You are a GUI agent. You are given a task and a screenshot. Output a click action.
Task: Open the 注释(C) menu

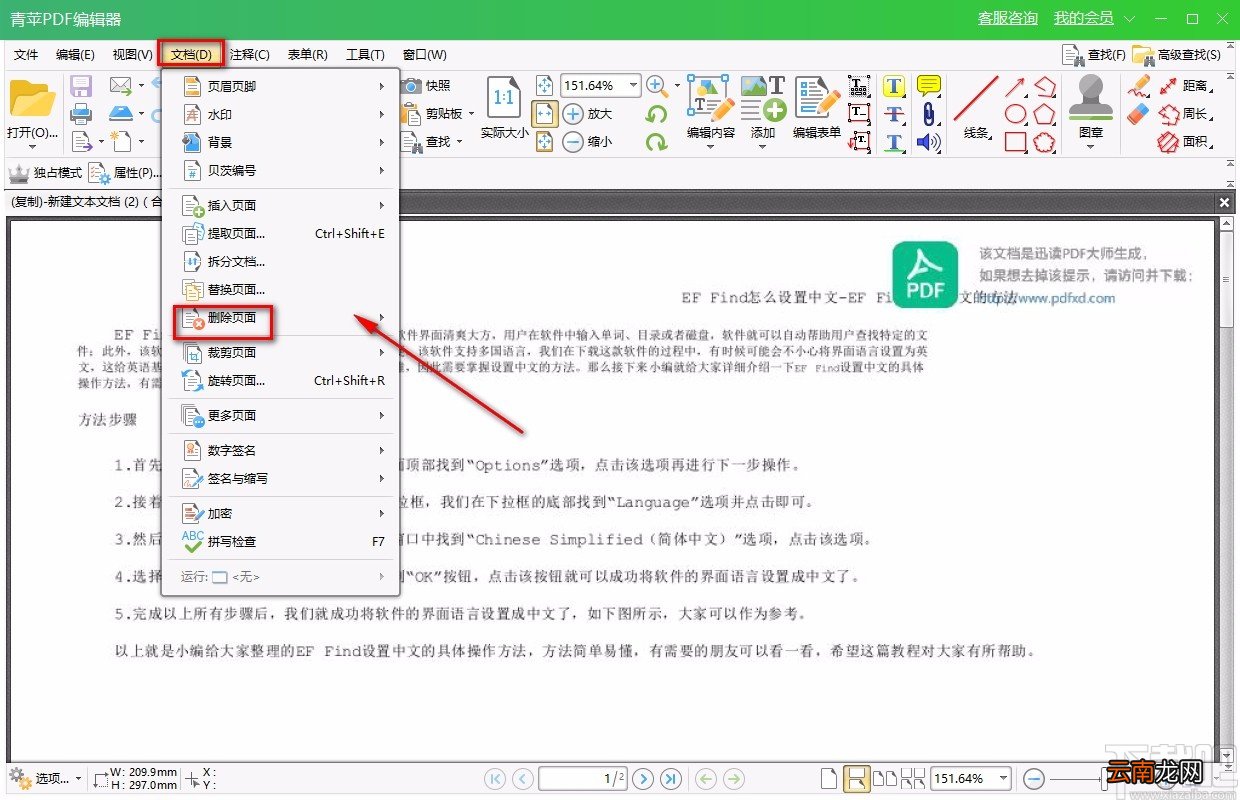pos(249,55)
